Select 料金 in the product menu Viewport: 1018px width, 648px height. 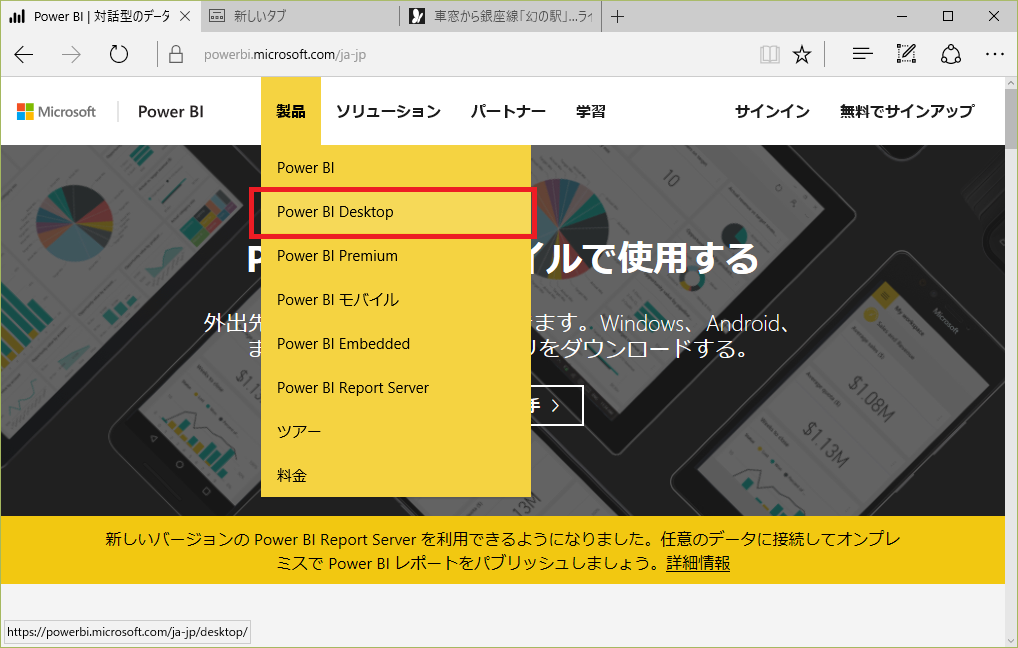(396, 476)
